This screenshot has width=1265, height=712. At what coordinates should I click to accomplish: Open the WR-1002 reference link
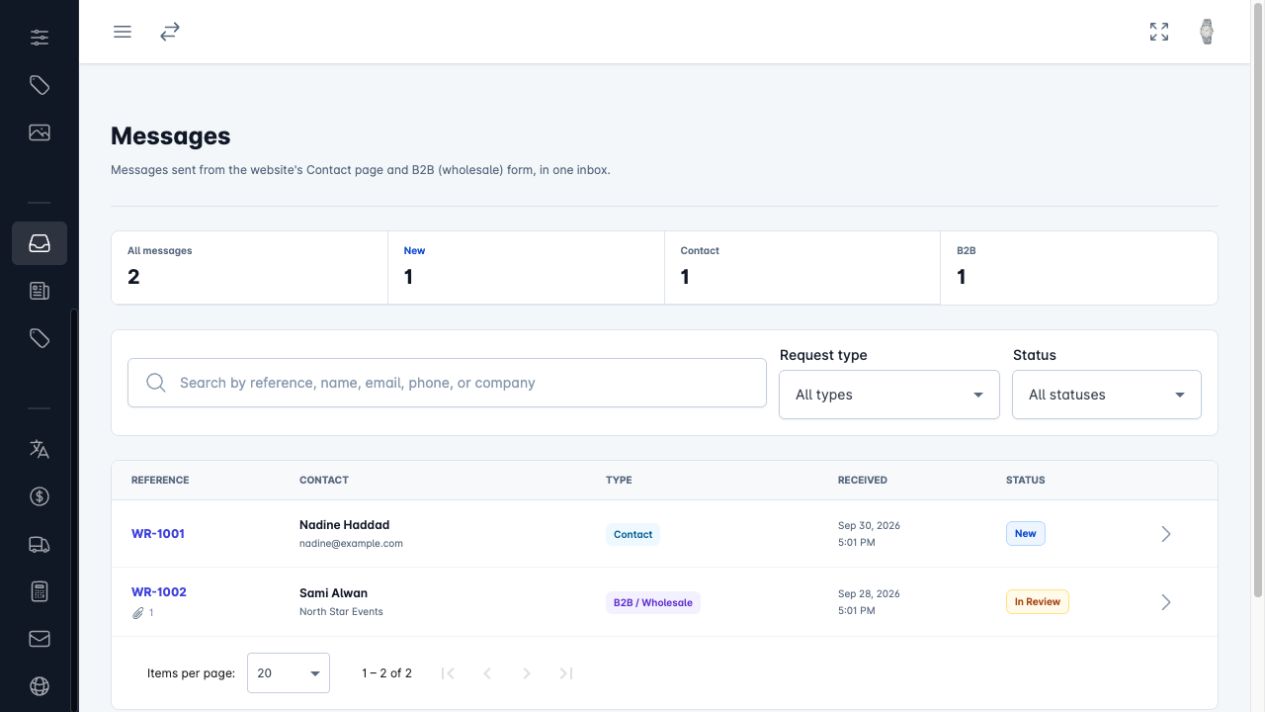[159, 592]
